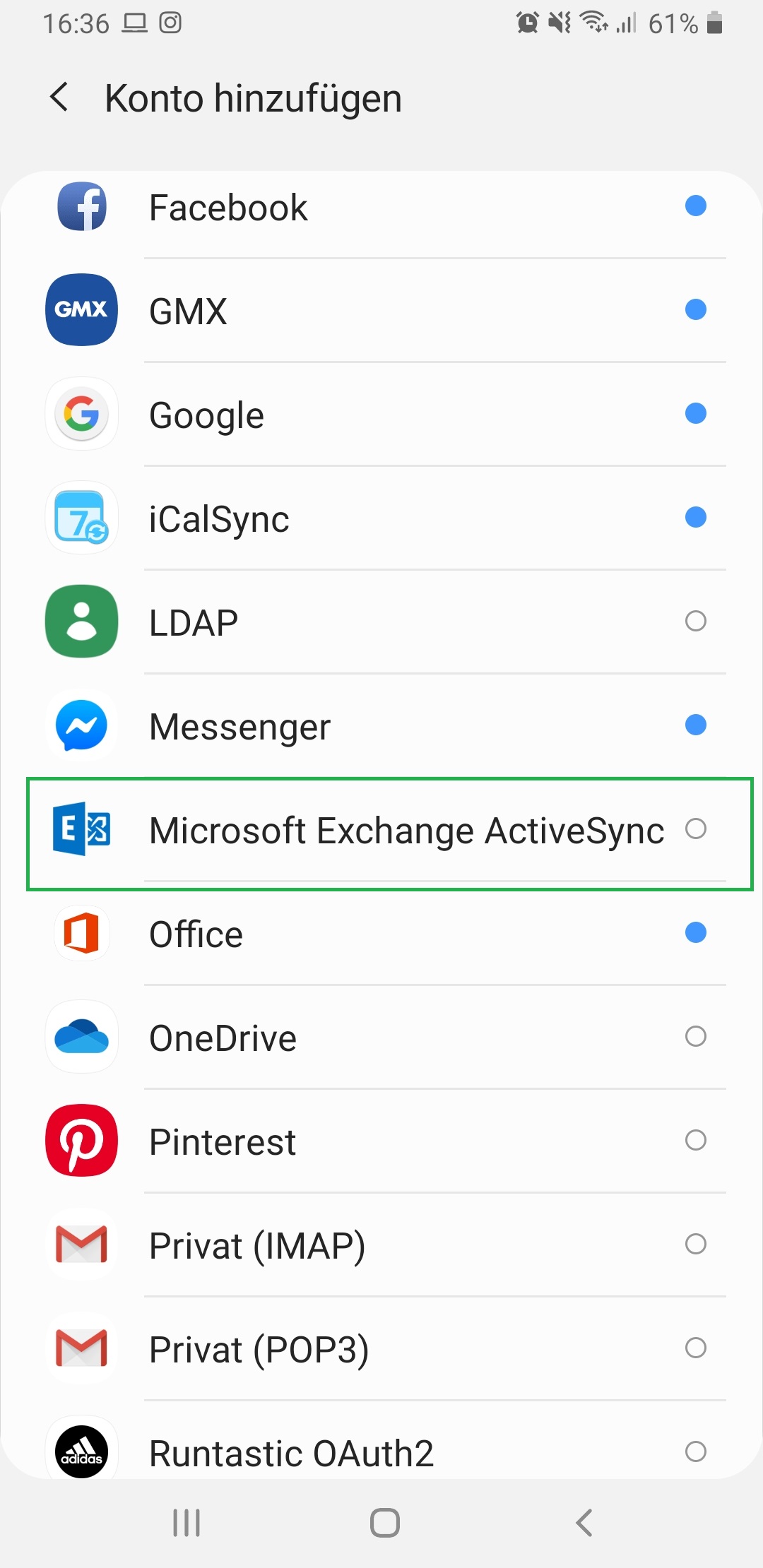Tap the blue dot beside Office
The image size is (763, 1568).
[x=696, y=932]
